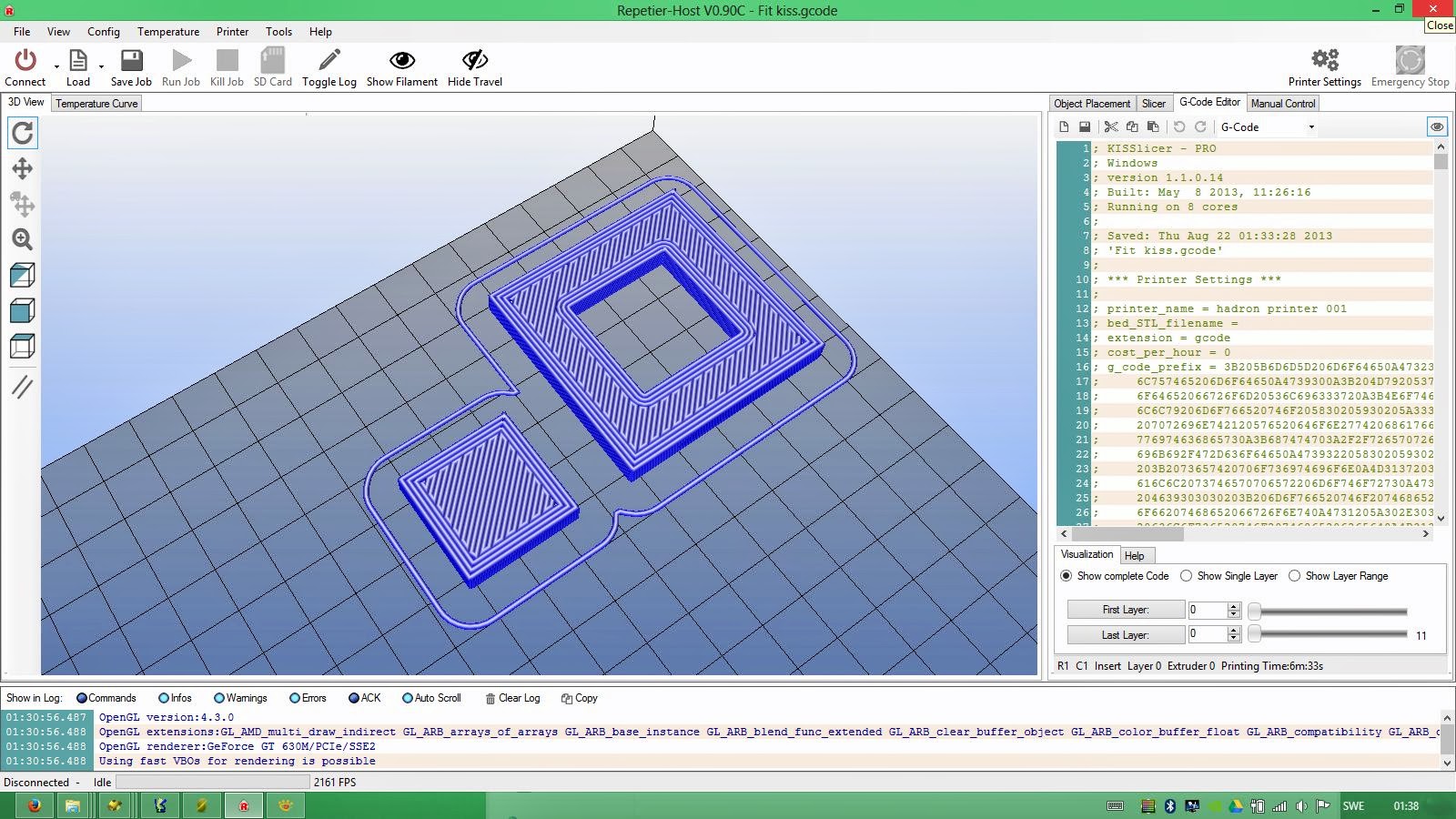Expand the Load button dropdown arrow
This screenshot has width=1456, height=819.
[x=101, y=66]
